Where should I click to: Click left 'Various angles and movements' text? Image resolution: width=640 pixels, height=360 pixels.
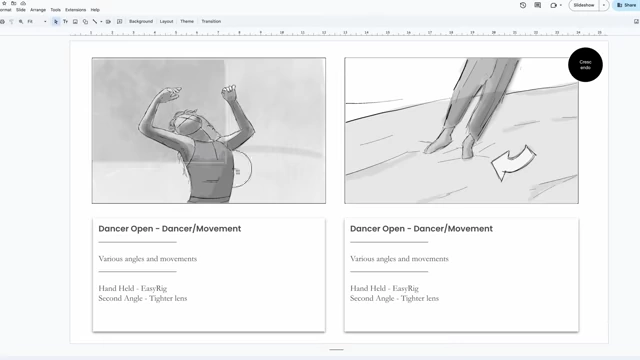click(147, 259)
